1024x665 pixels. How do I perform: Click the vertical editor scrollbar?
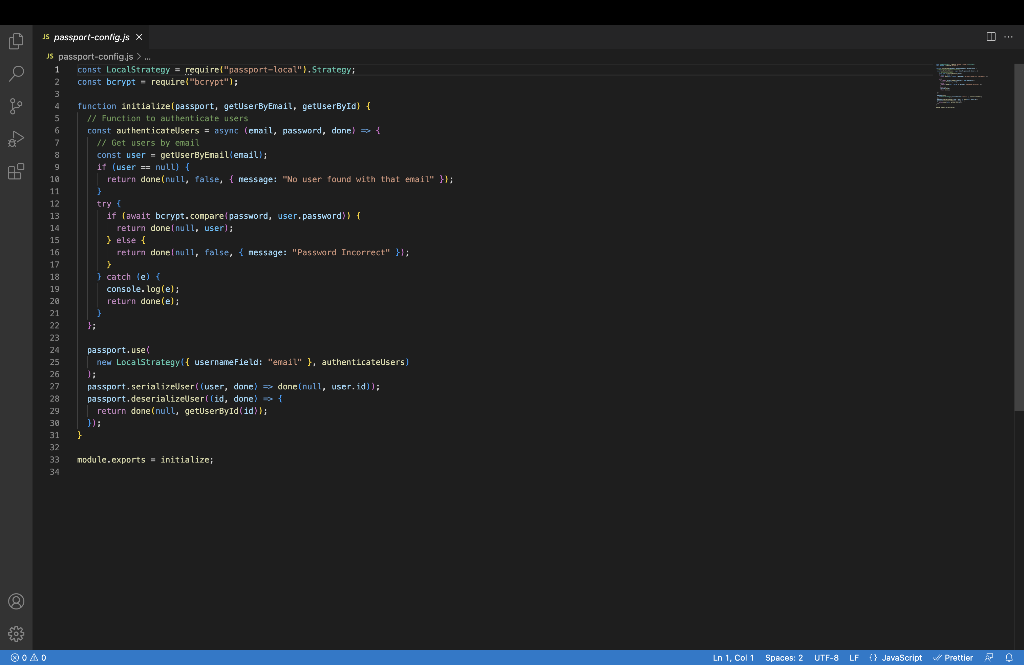(x=1019, y=237)
